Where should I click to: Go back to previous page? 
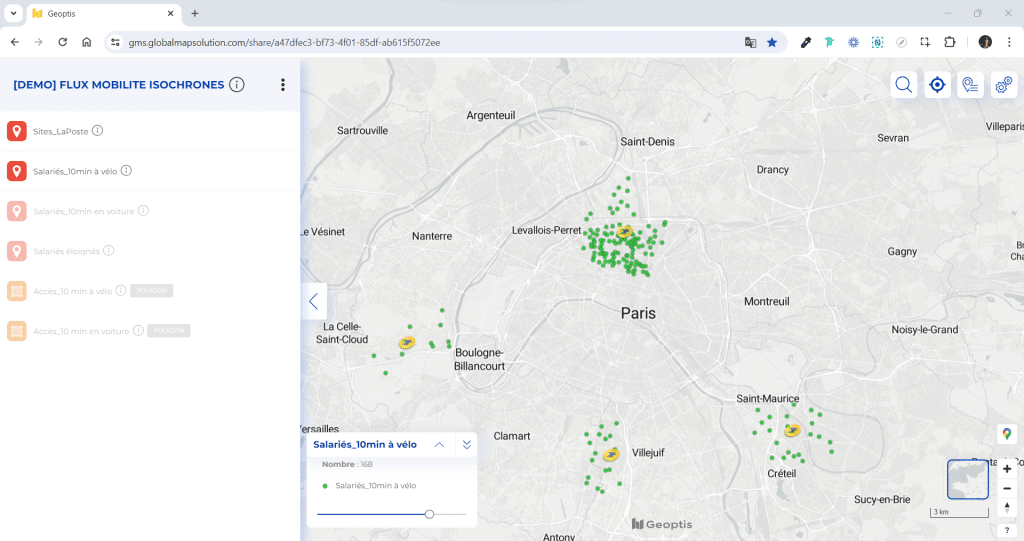pos(15,42)
